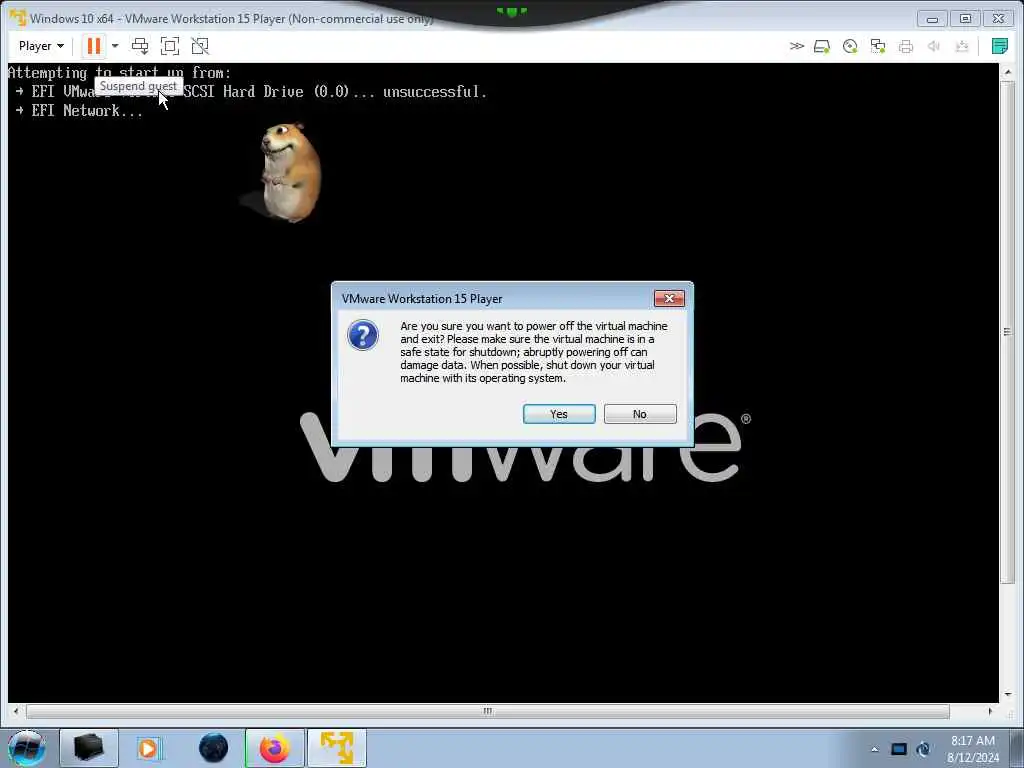The height and width of the screenshot is (768, 1024).
Task: Click the sound card device icon
Action: pos(934,46)
